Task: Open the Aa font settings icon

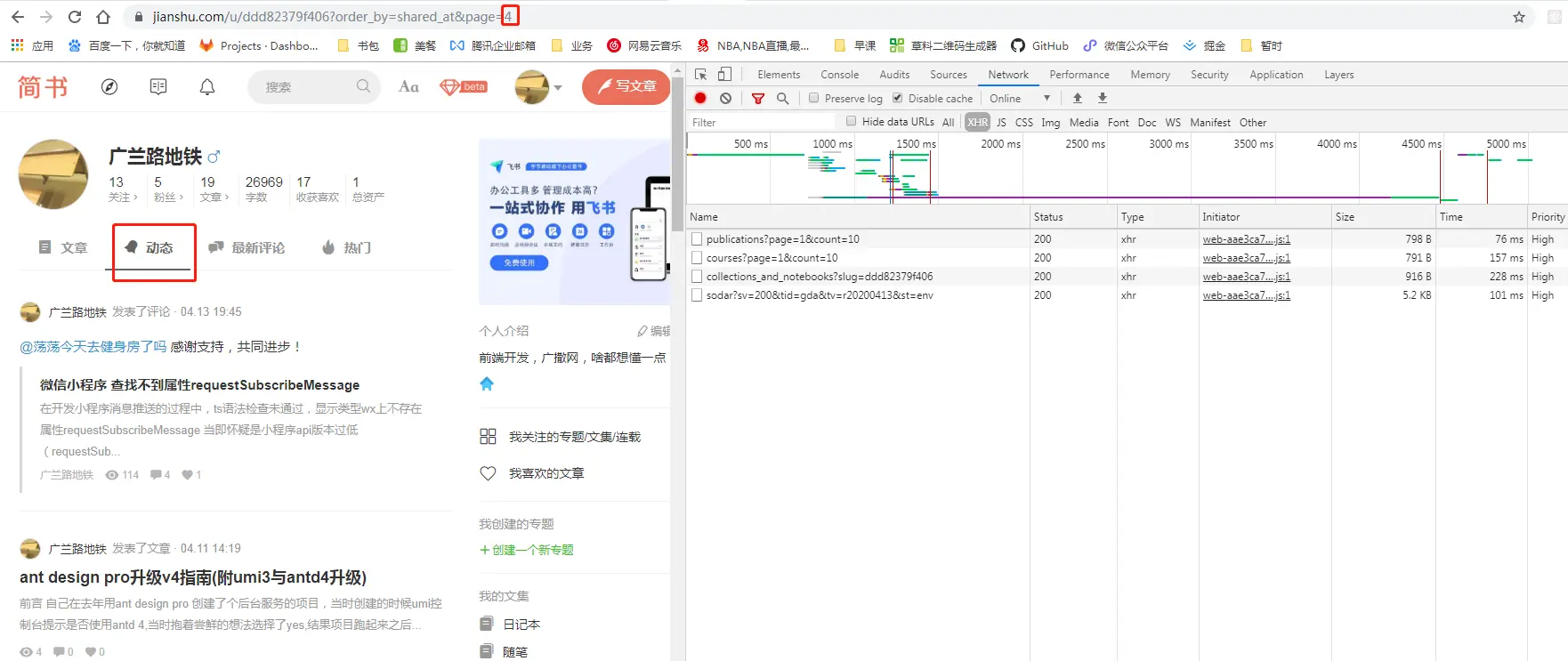Action: click(x=408, y=86)
